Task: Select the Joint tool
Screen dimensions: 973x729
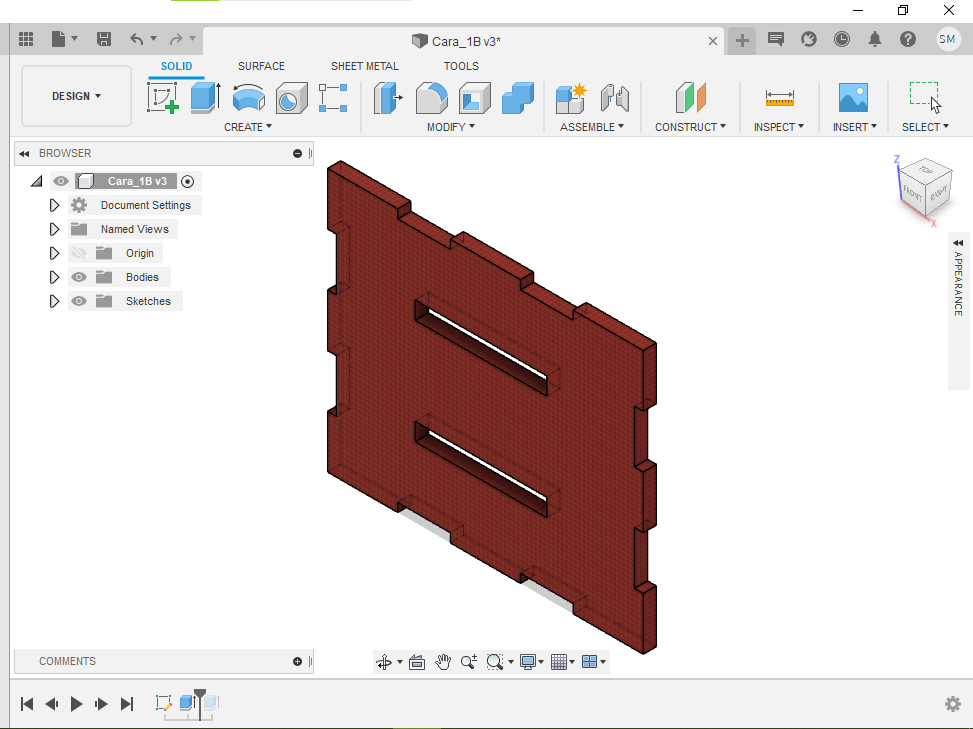Action: pos(615,97)
